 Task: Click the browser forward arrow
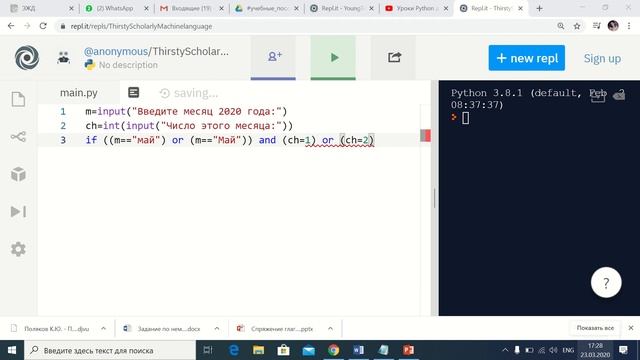coord(27,26)
